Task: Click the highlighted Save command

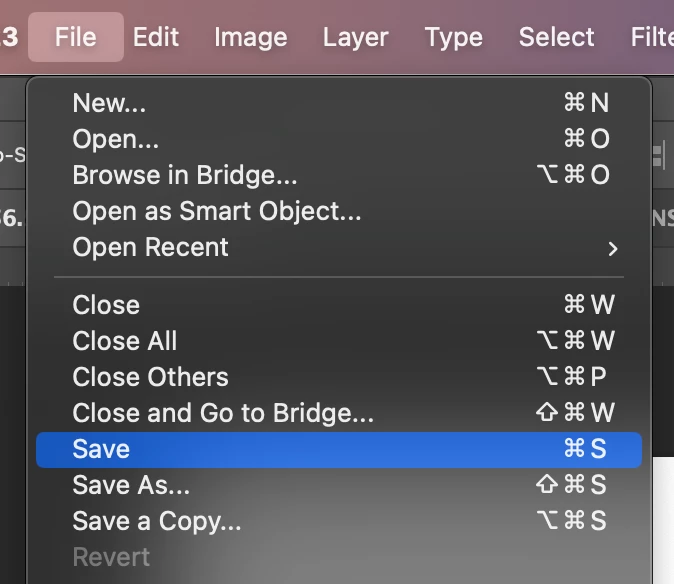Action: coord(101,449)
